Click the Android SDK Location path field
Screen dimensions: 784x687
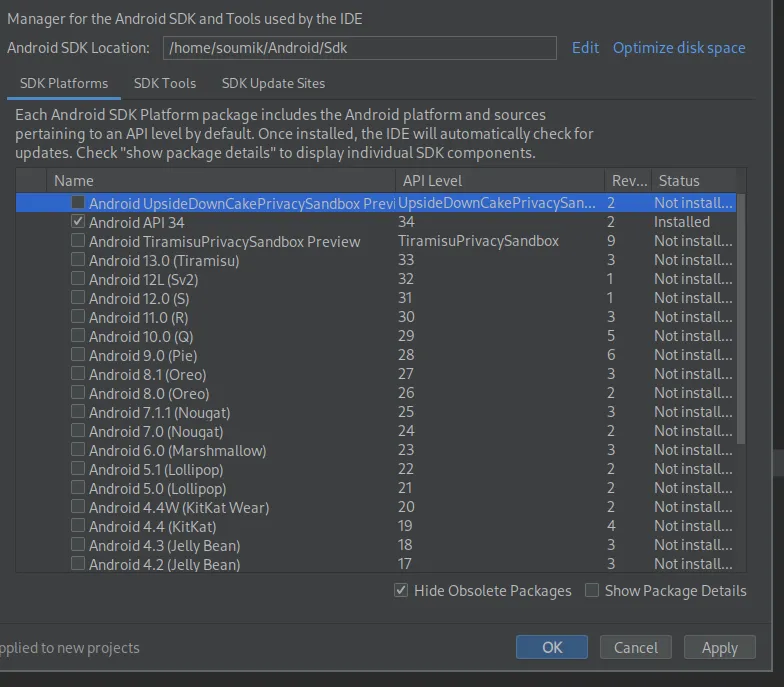(x=359, y=48)
